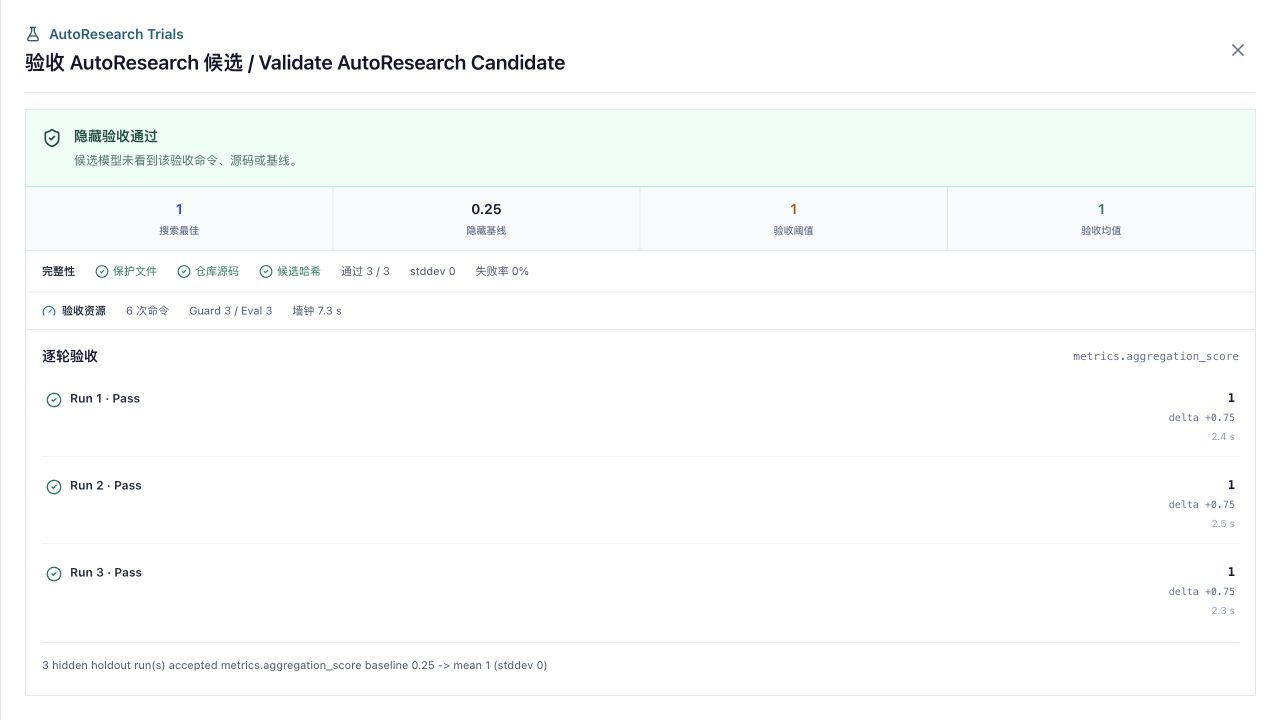Viewport: 1280px width, 720px height.
Task: Click the 失败率 0% text
Action: (x=502, y=271)
